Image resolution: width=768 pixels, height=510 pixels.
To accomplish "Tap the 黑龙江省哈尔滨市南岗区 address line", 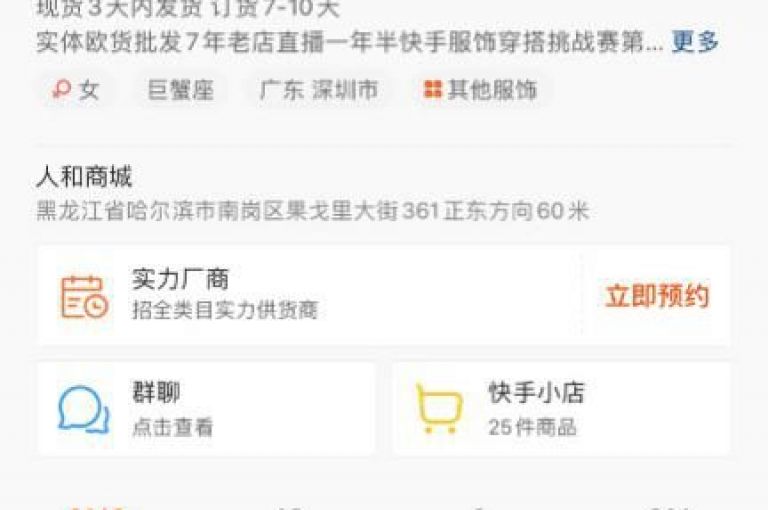I will click(312, 211).
